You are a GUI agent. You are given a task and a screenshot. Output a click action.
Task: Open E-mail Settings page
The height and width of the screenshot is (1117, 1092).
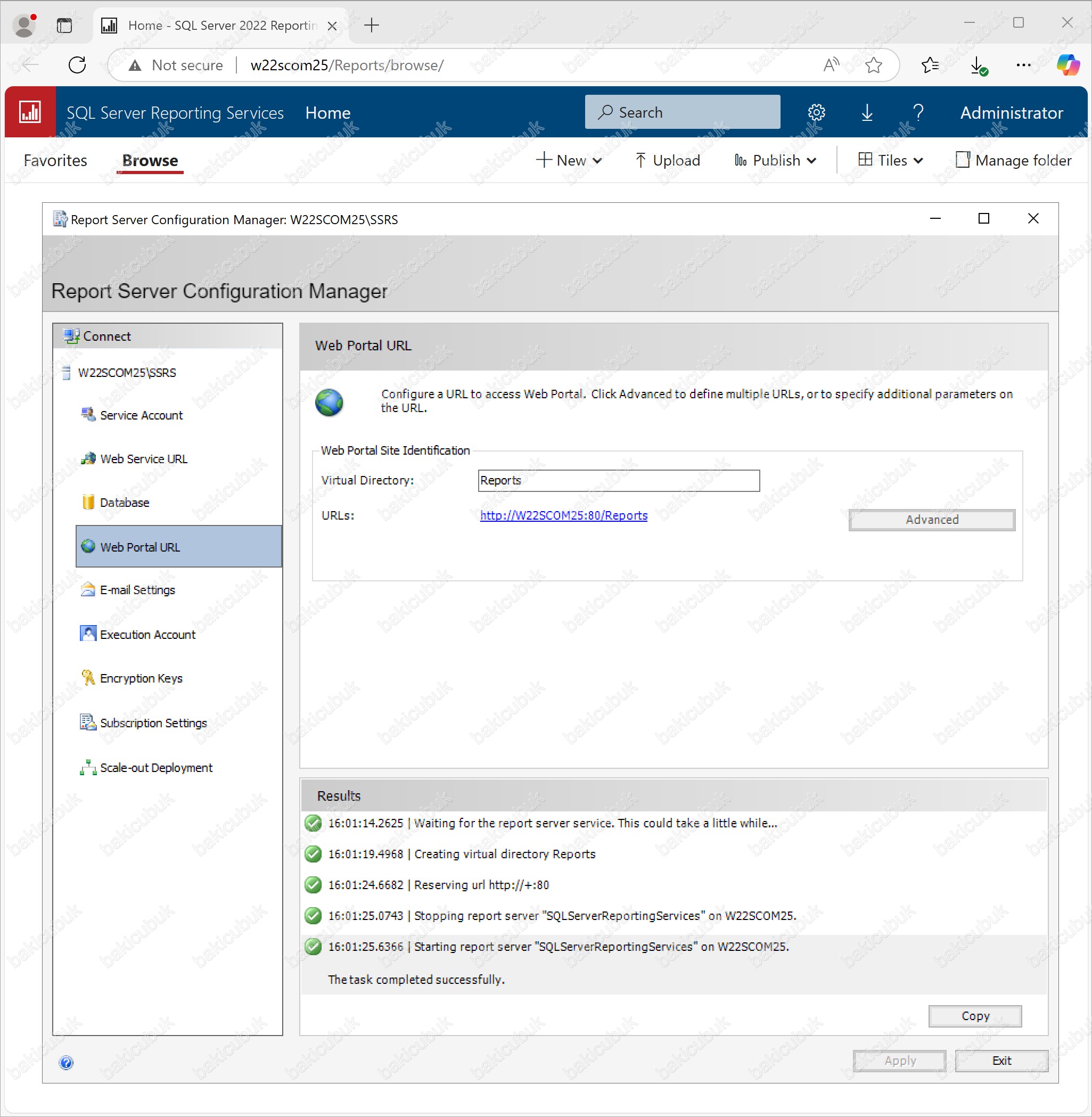tap(137, 590)
